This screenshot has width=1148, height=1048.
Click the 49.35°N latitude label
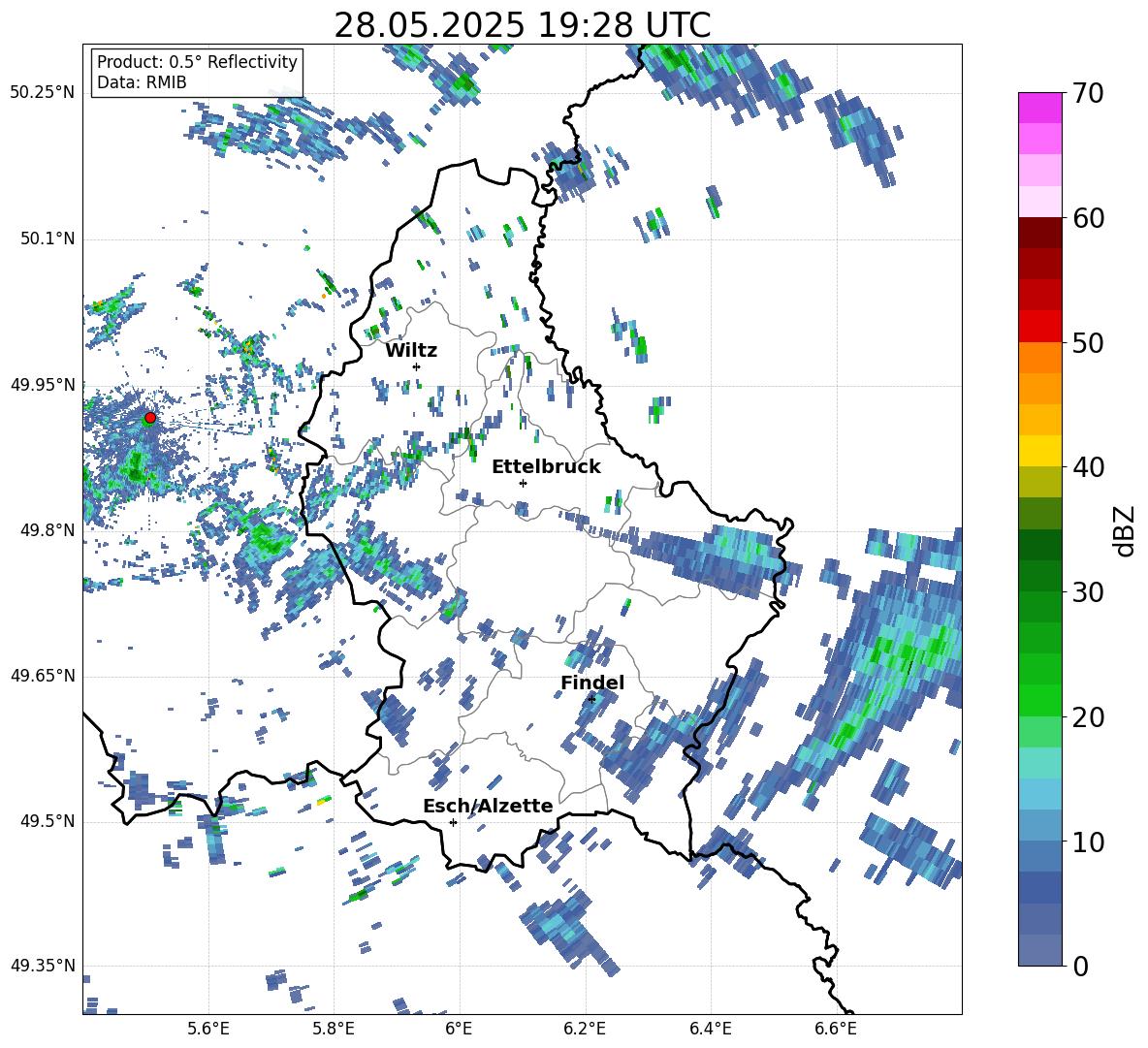(43, 966)
